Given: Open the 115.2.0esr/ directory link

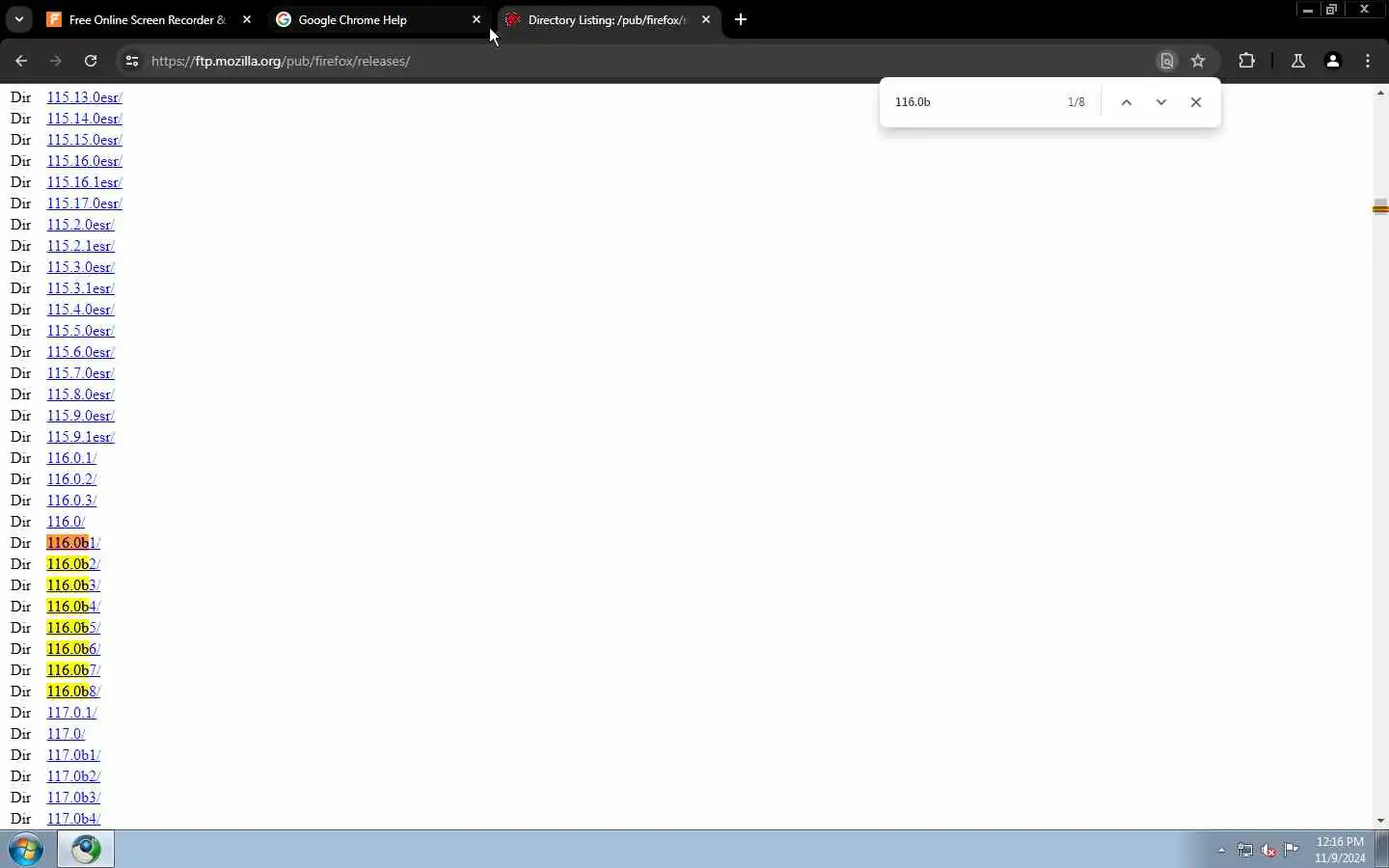Looking at the screenshot, I should point(80,225).
